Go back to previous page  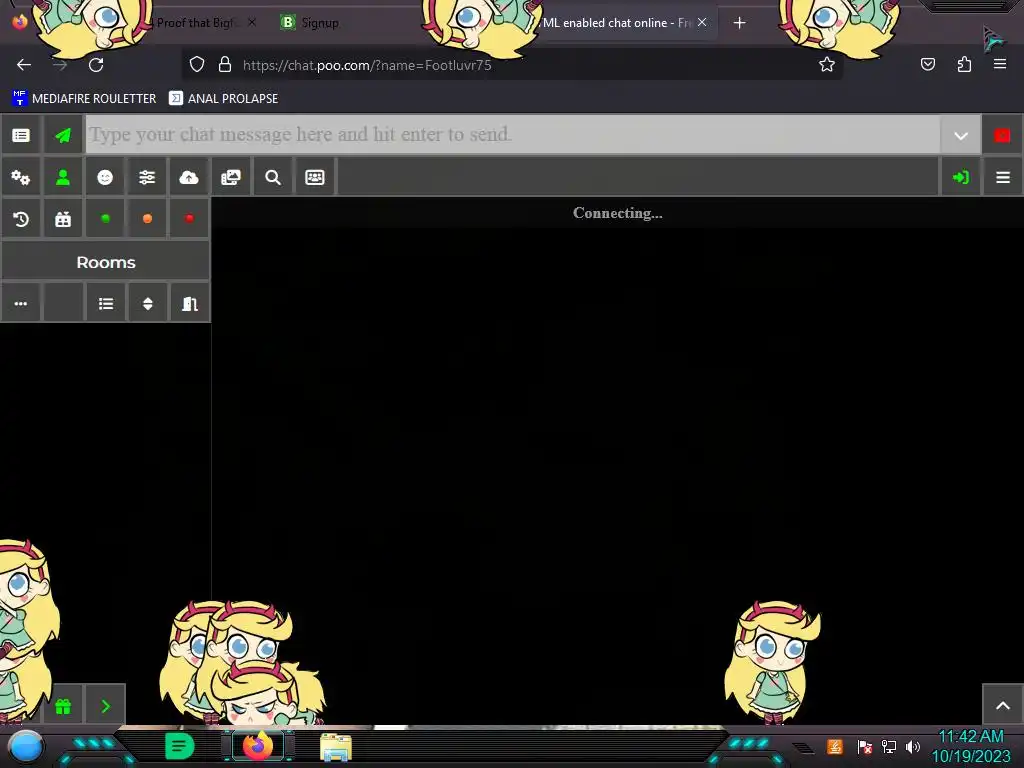tap(24, 65)
